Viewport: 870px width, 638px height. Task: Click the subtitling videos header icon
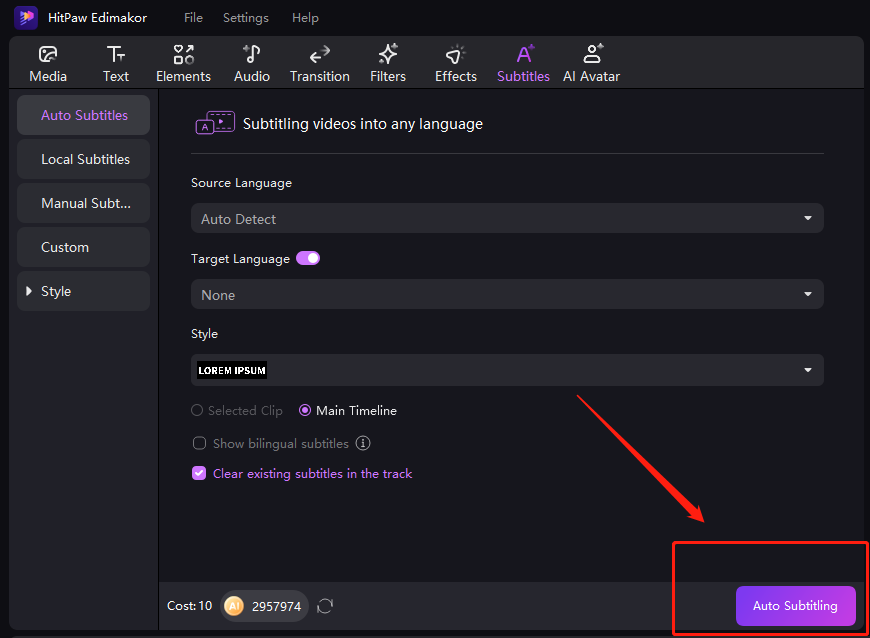pos(215,123)
